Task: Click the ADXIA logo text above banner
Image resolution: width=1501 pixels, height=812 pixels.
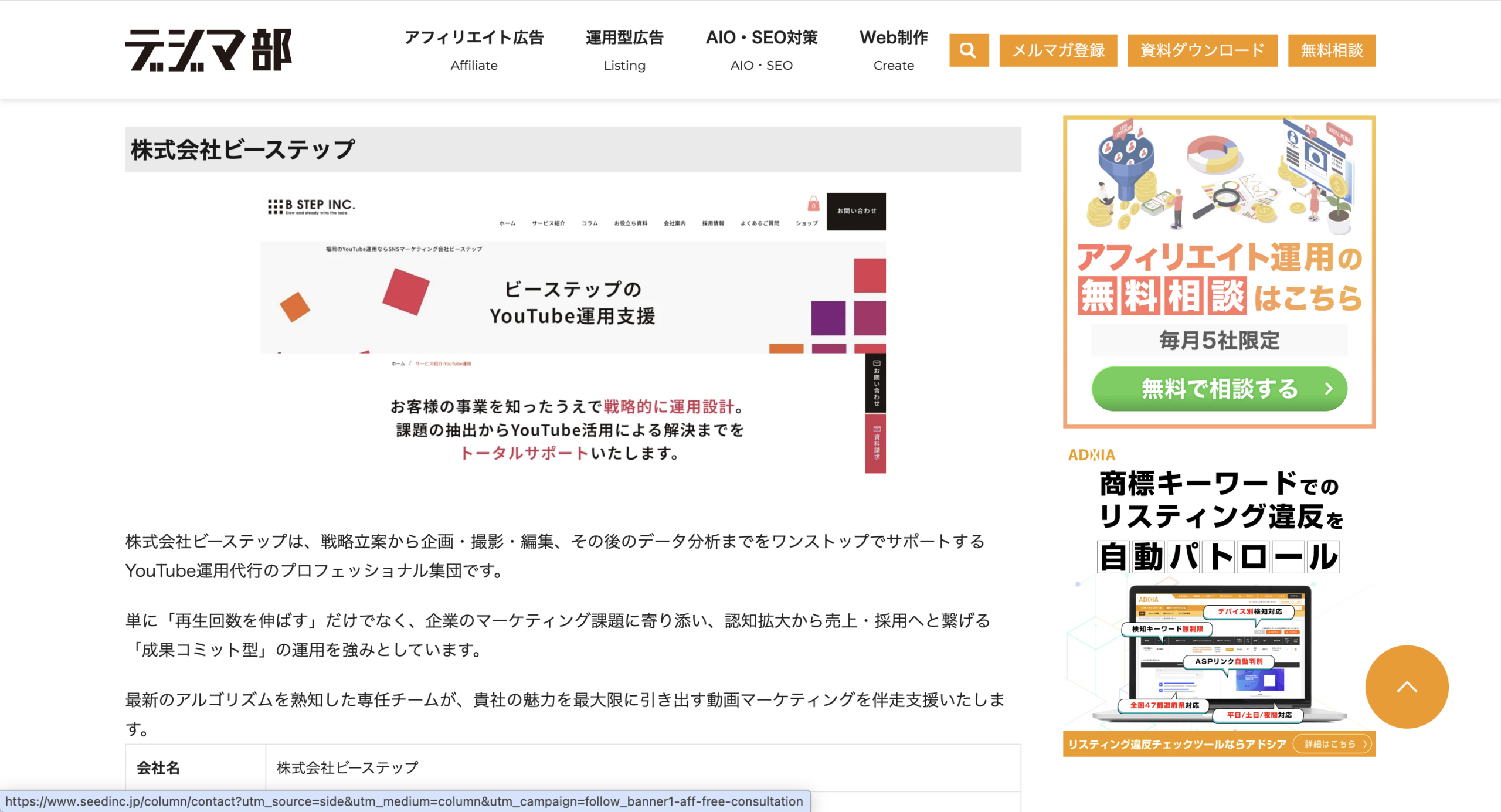Action: coord(1092,455)
